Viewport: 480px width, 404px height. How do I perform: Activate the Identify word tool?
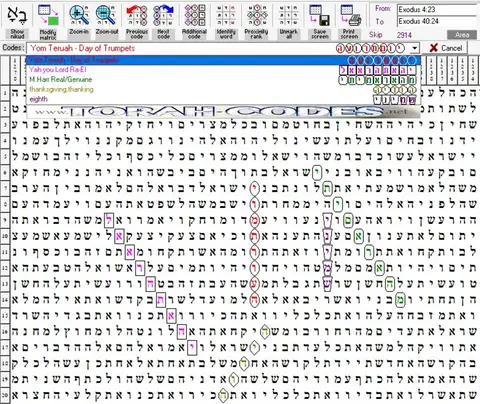tap(226, 20)
